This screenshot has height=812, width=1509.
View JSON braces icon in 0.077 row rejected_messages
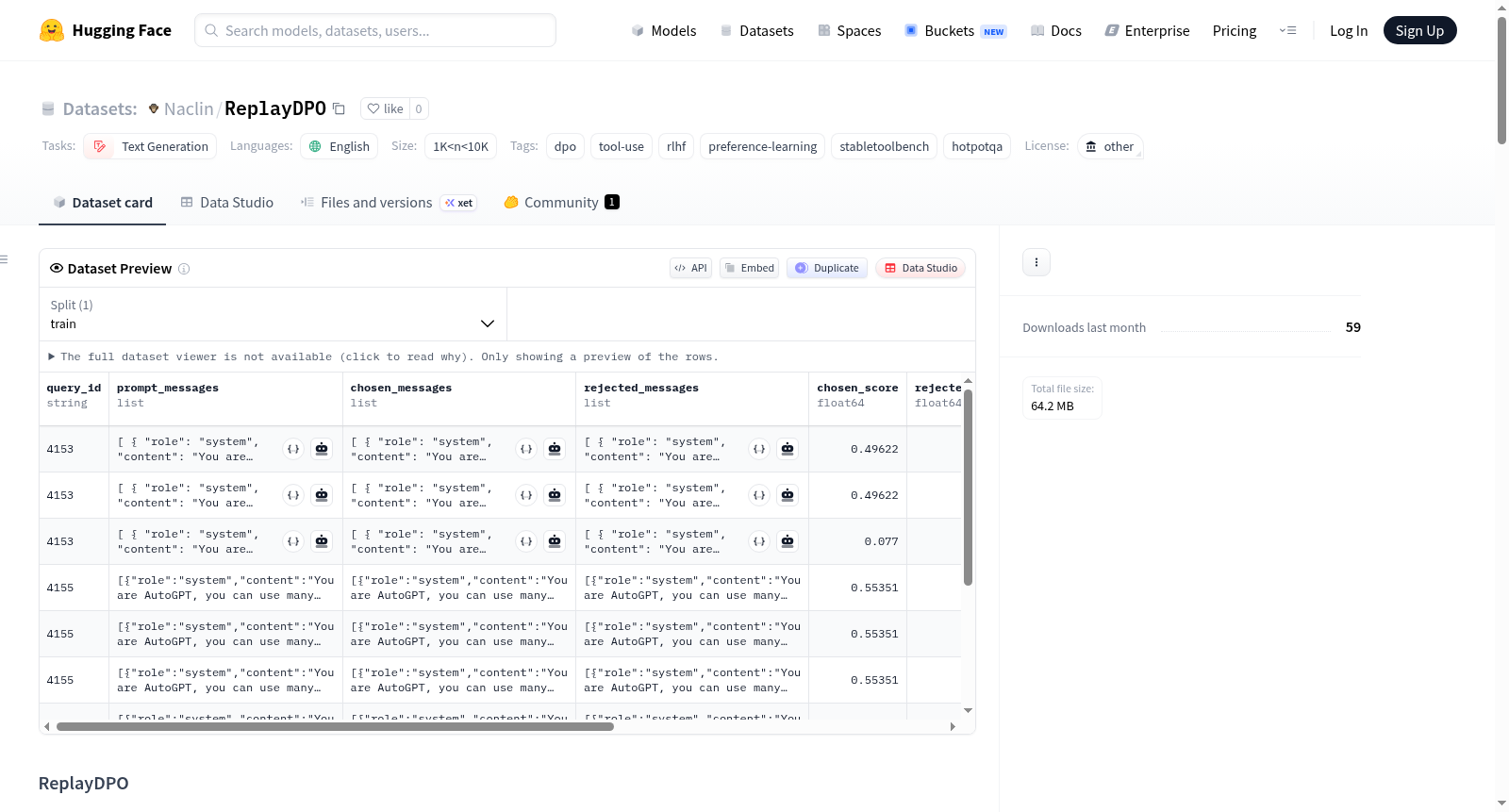[x=759, y=541]
